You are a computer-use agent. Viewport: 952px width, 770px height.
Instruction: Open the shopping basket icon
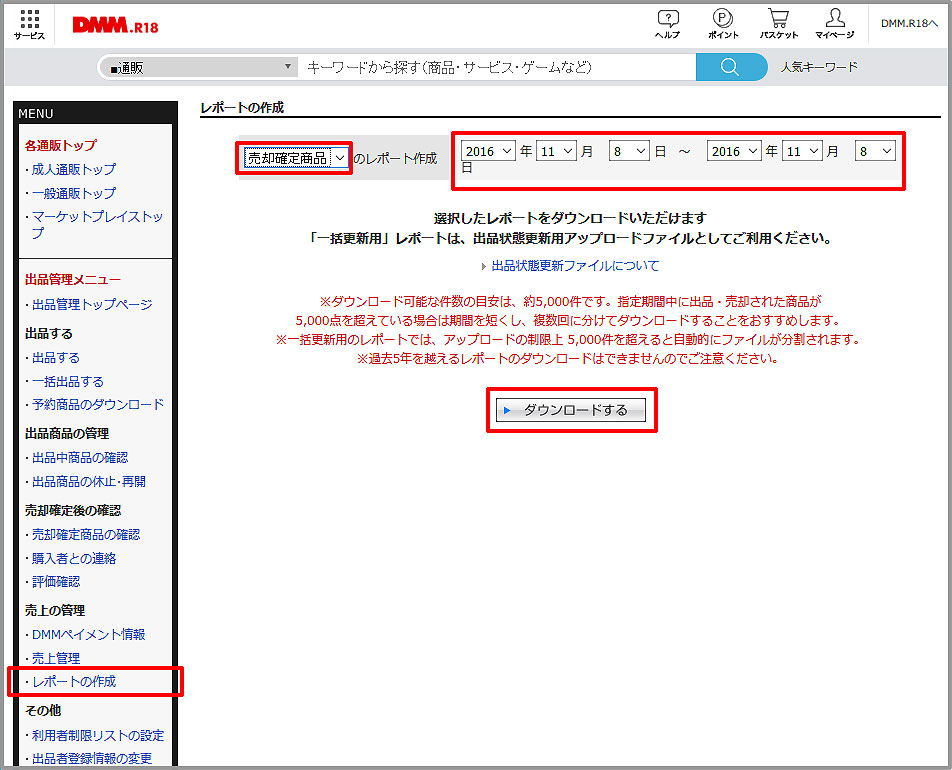pos(778,23)
